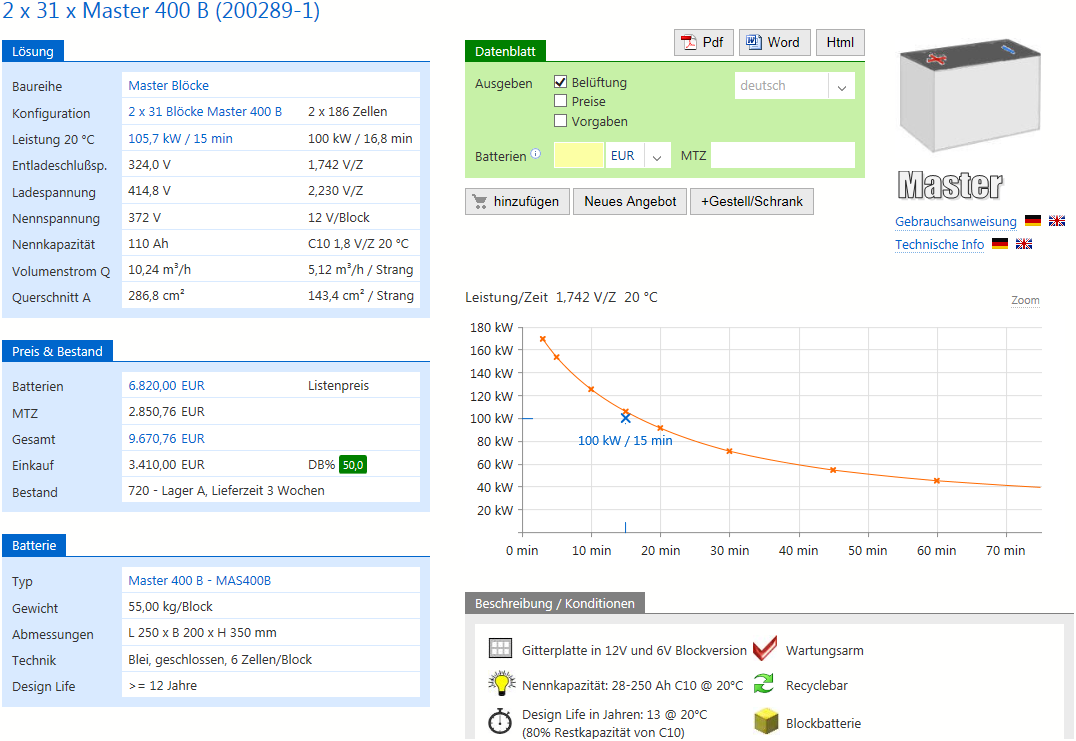Click '720 - Lager A, Lieferzeit 3 Wochen'
Viewport: 1076px width, 741px height.
[x=226, y=491]
